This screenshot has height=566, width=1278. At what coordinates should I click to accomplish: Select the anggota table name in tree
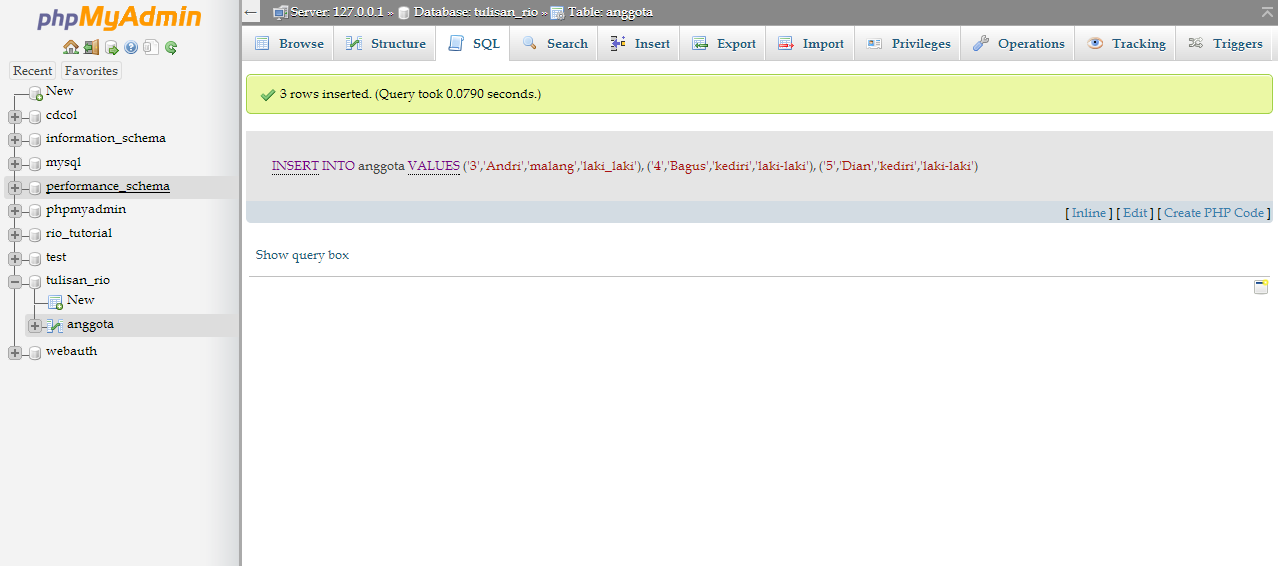tap(90, 325)
